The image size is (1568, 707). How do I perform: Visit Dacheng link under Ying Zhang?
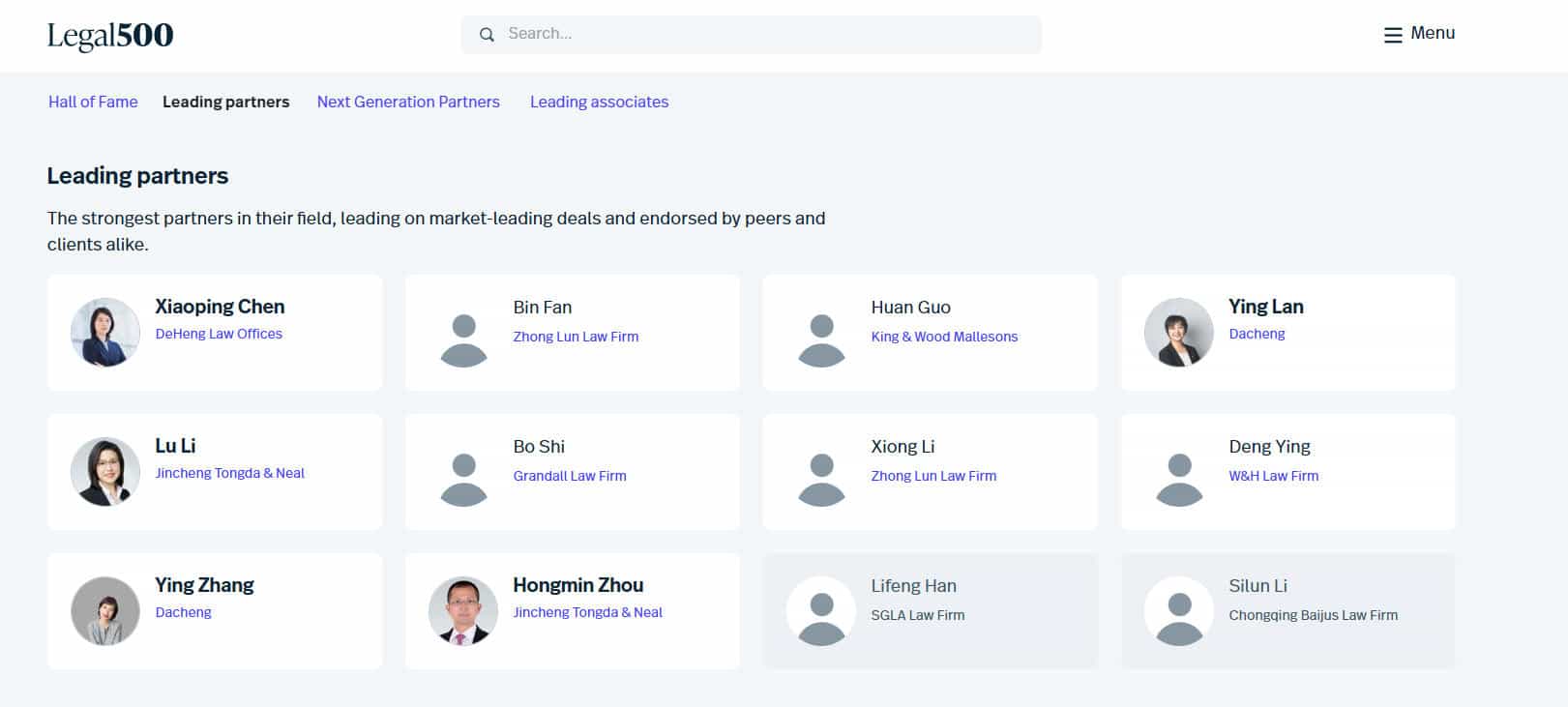[184, 612]
